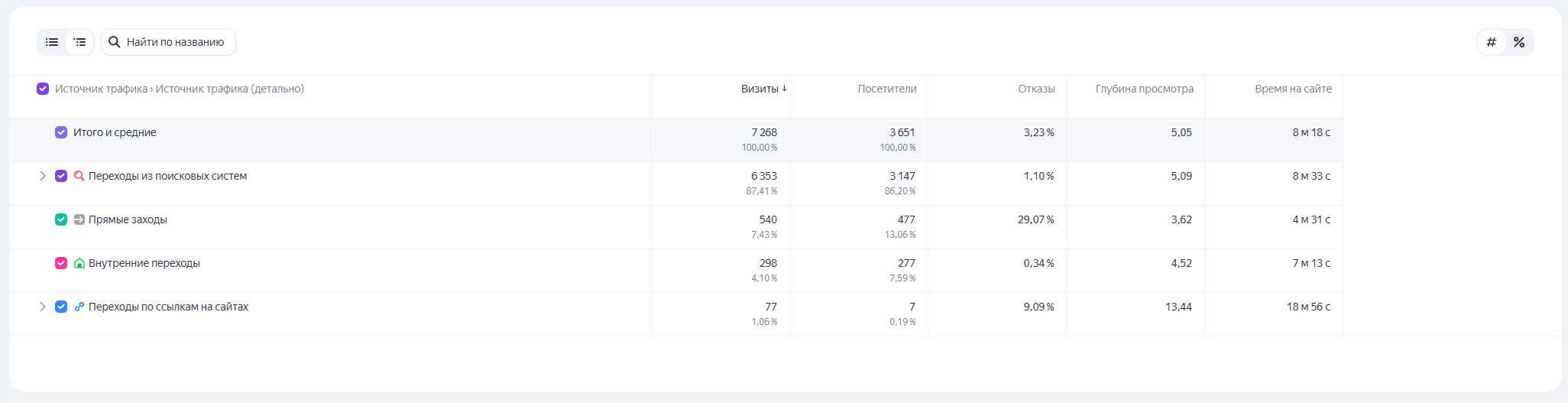
Task: Click the search engines magnifier icon
Action: click(79, 176)
